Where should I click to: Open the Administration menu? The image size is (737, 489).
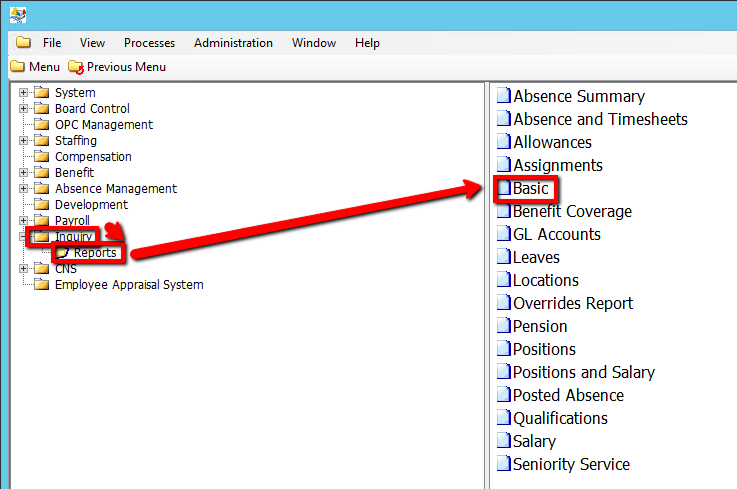click(233, 43)
